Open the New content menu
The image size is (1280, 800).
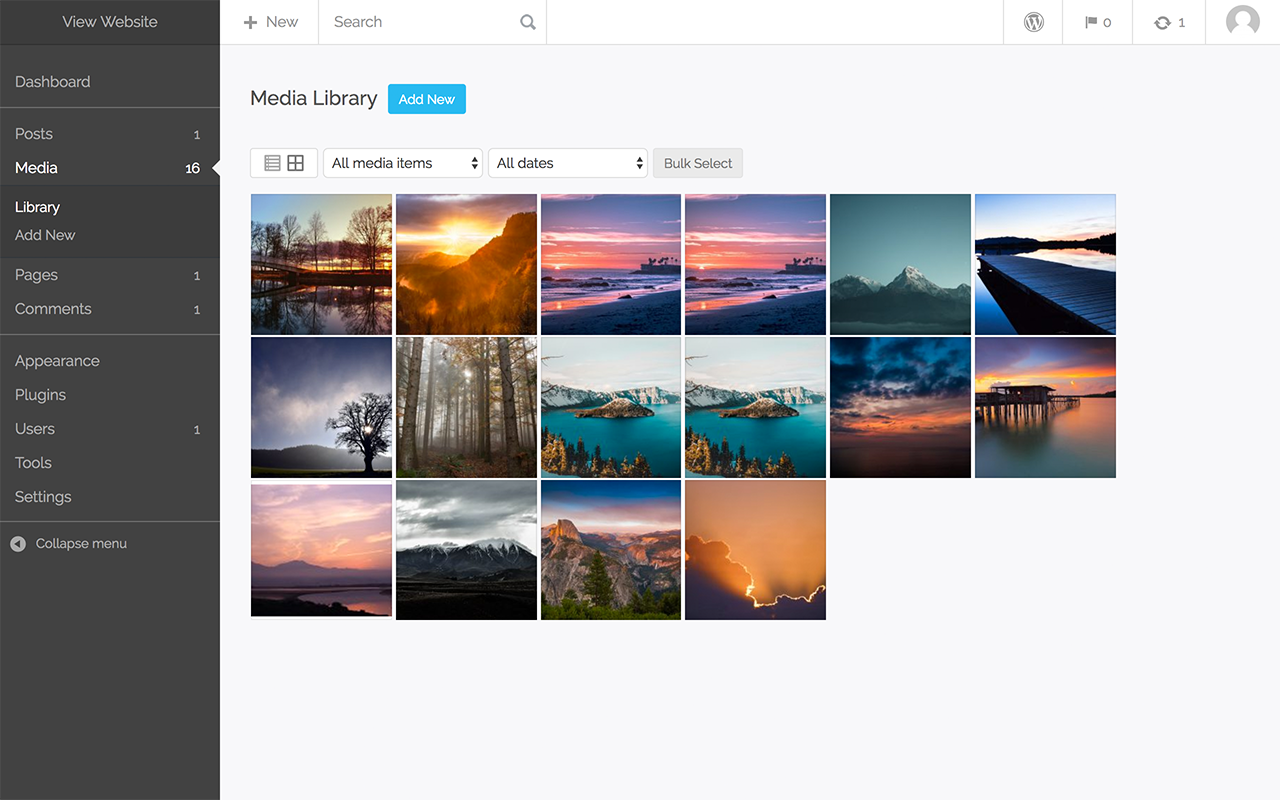coord(270,22)
